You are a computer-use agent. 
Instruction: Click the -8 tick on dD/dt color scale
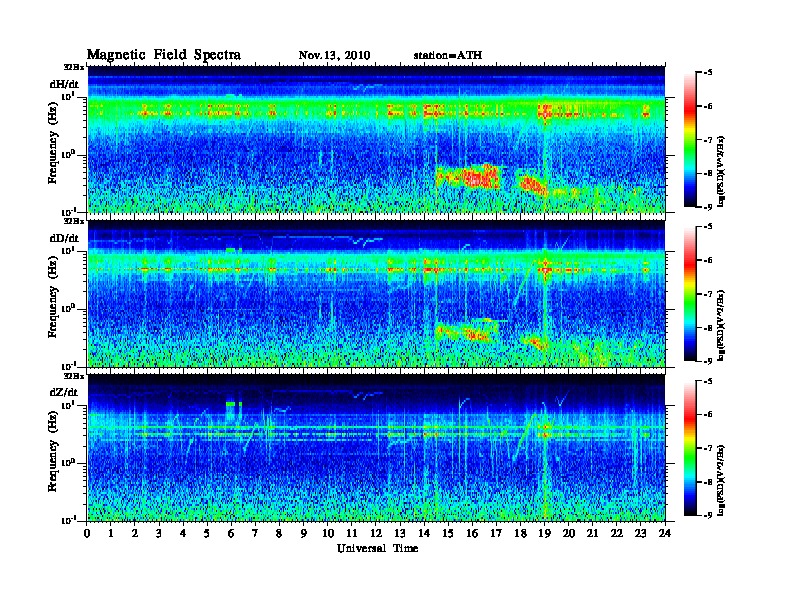pos(708,327)
